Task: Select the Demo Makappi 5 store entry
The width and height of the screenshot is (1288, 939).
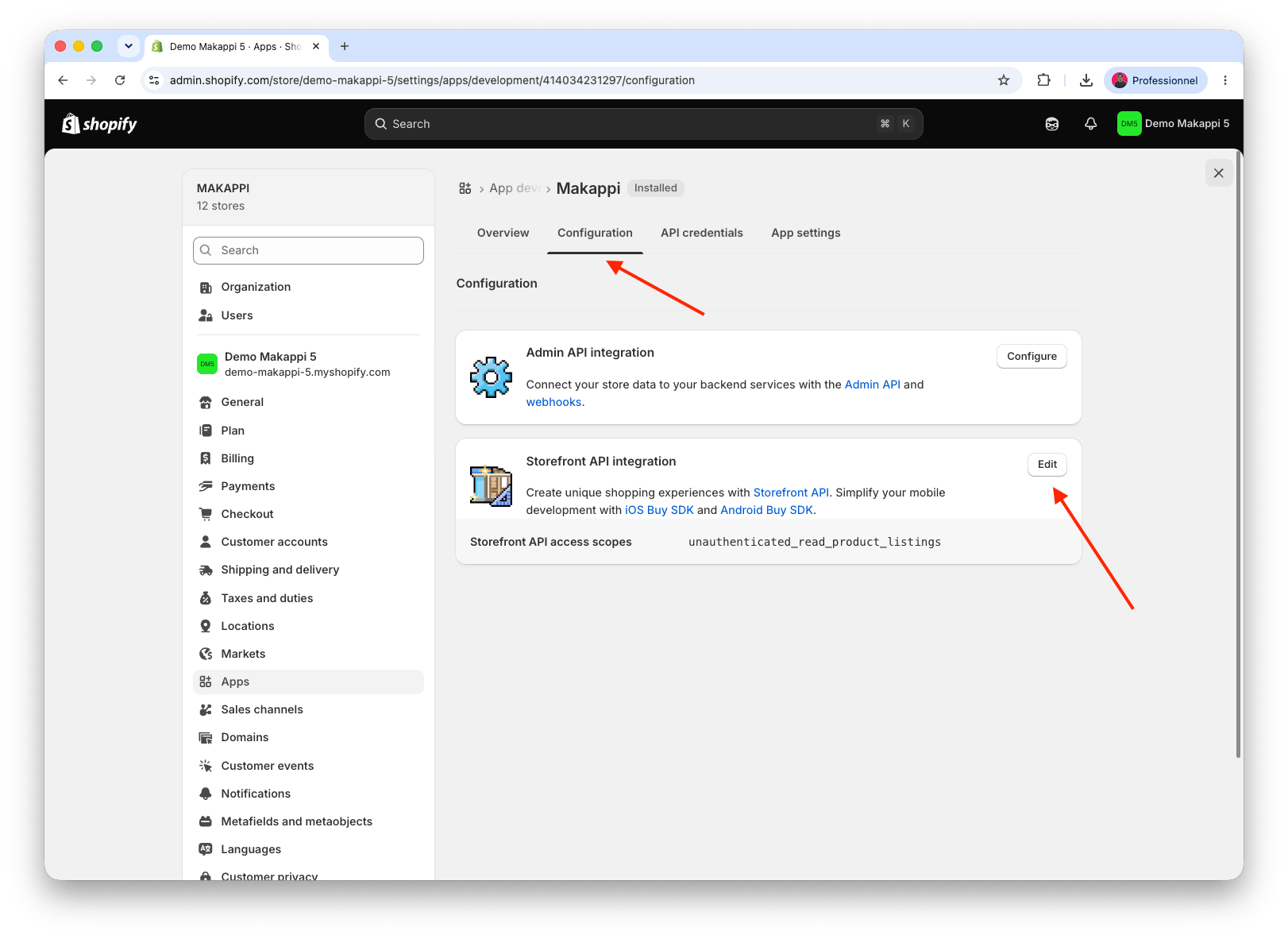Action: (308, 364)
